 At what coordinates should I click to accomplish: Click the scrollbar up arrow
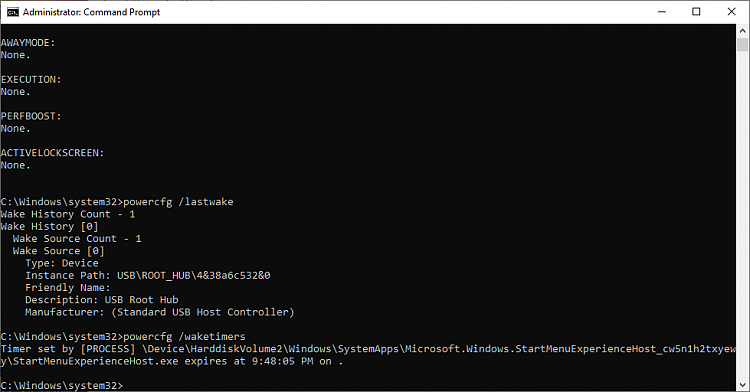coord(742,31)
